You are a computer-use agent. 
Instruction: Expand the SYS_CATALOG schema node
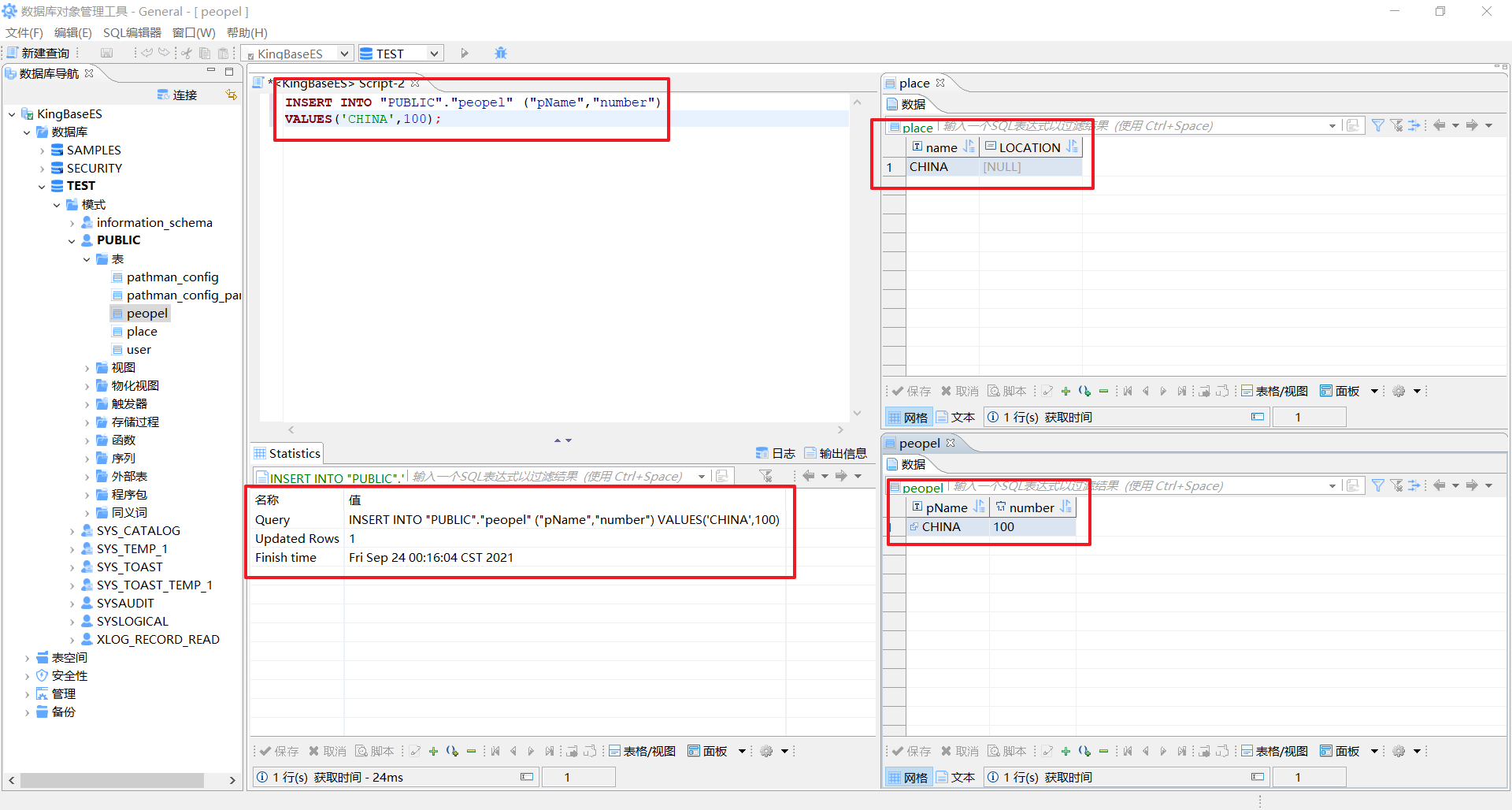pyautogui.click(x=72, y=531)
